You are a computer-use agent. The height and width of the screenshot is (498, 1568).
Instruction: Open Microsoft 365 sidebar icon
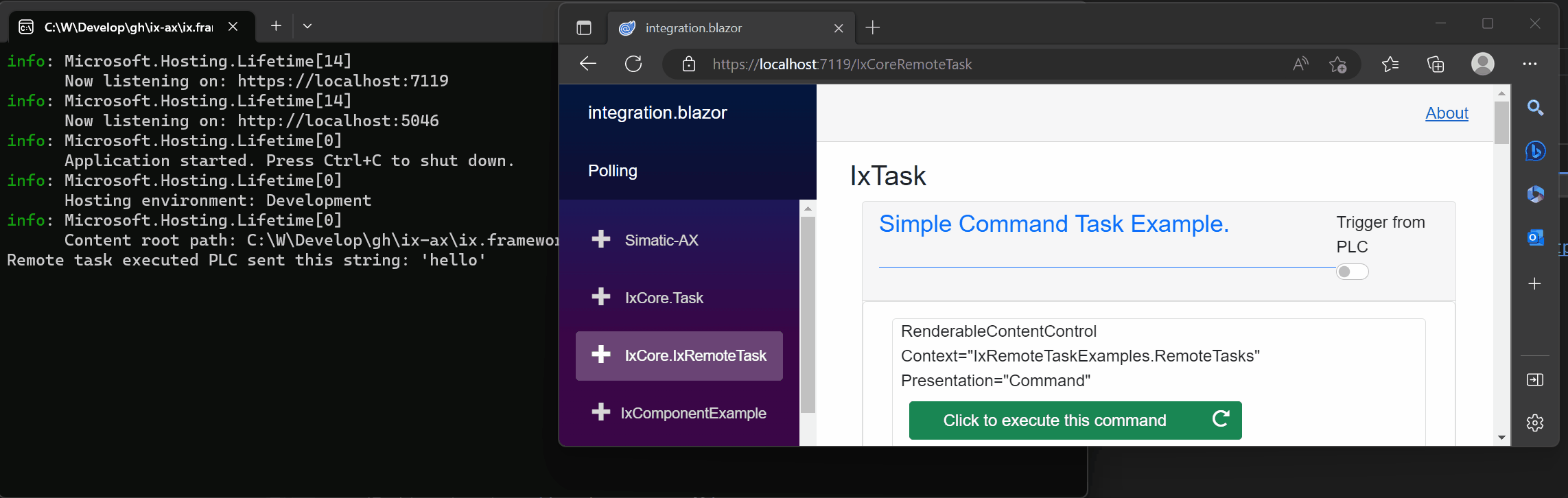tap(1536, 194)
